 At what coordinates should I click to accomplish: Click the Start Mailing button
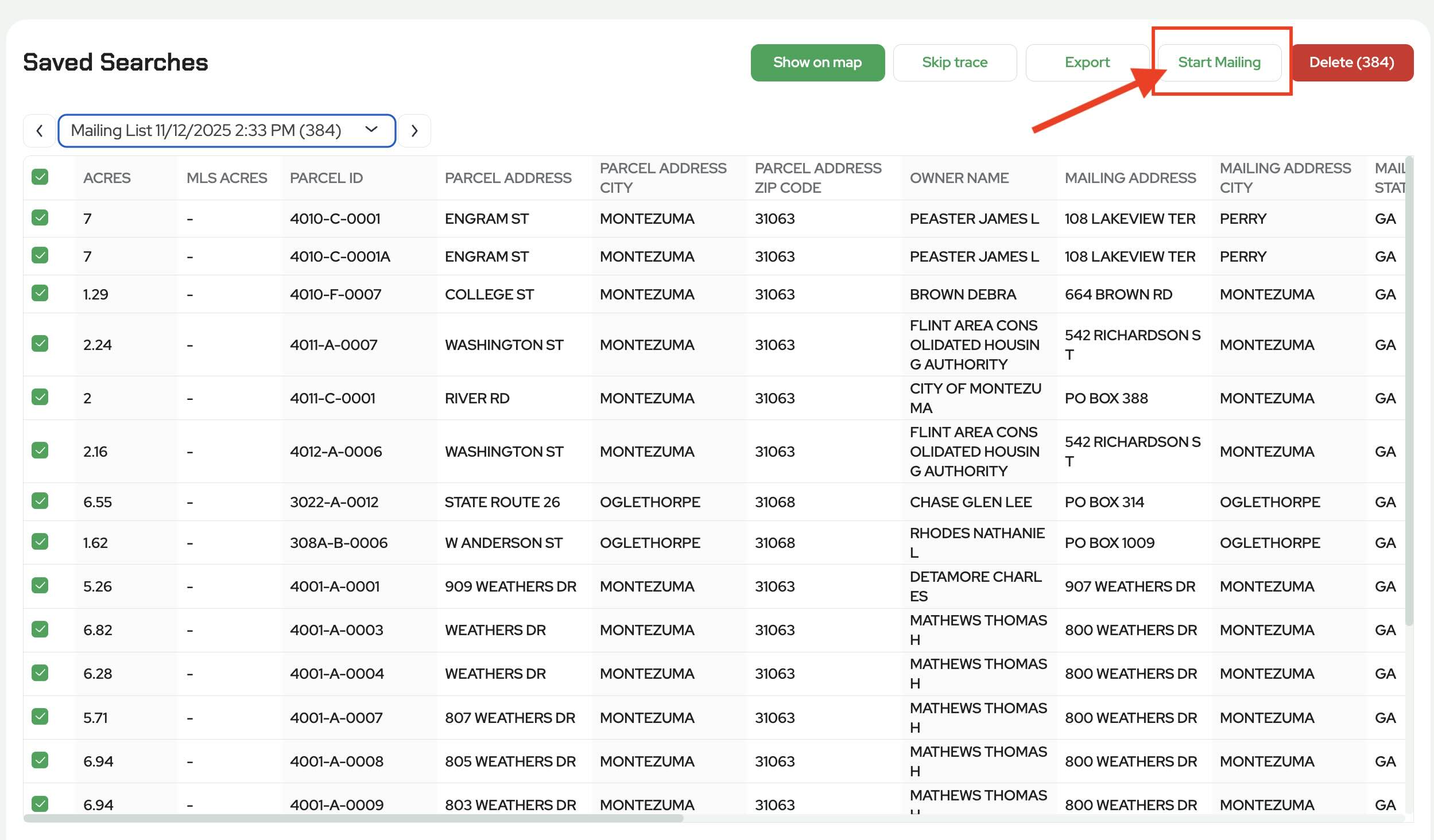click(1219, 63)
